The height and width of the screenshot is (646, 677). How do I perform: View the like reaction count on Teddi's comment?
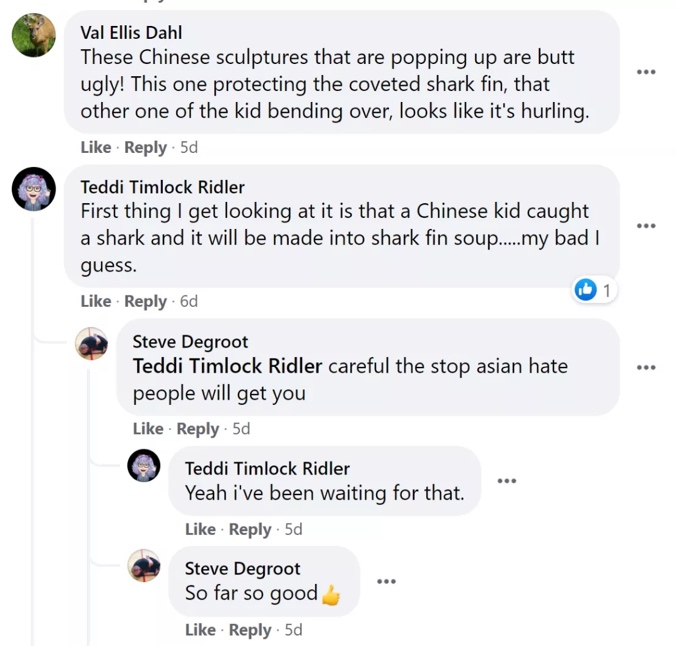tap(595, 290)
